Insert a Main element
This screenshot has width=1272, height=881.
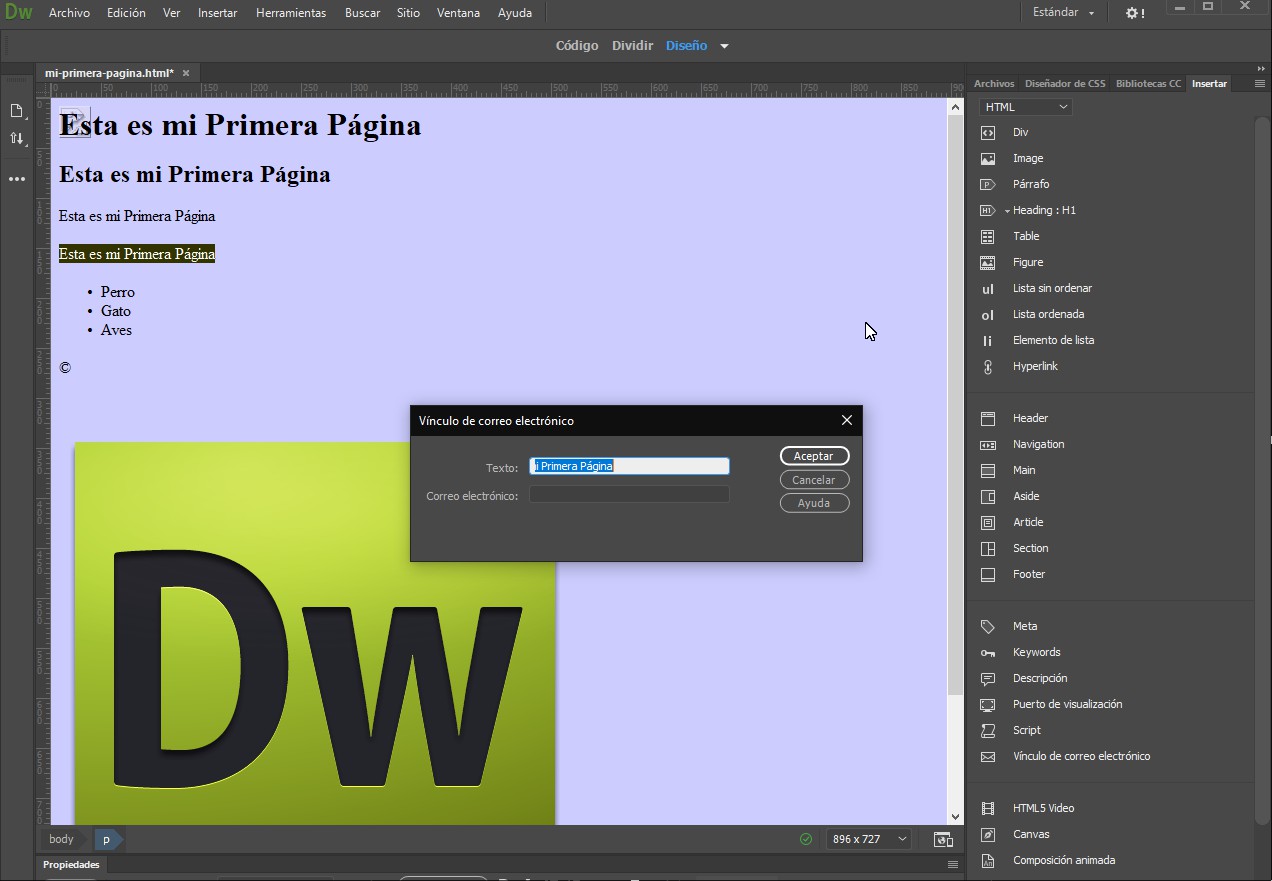coord(1024,470)
